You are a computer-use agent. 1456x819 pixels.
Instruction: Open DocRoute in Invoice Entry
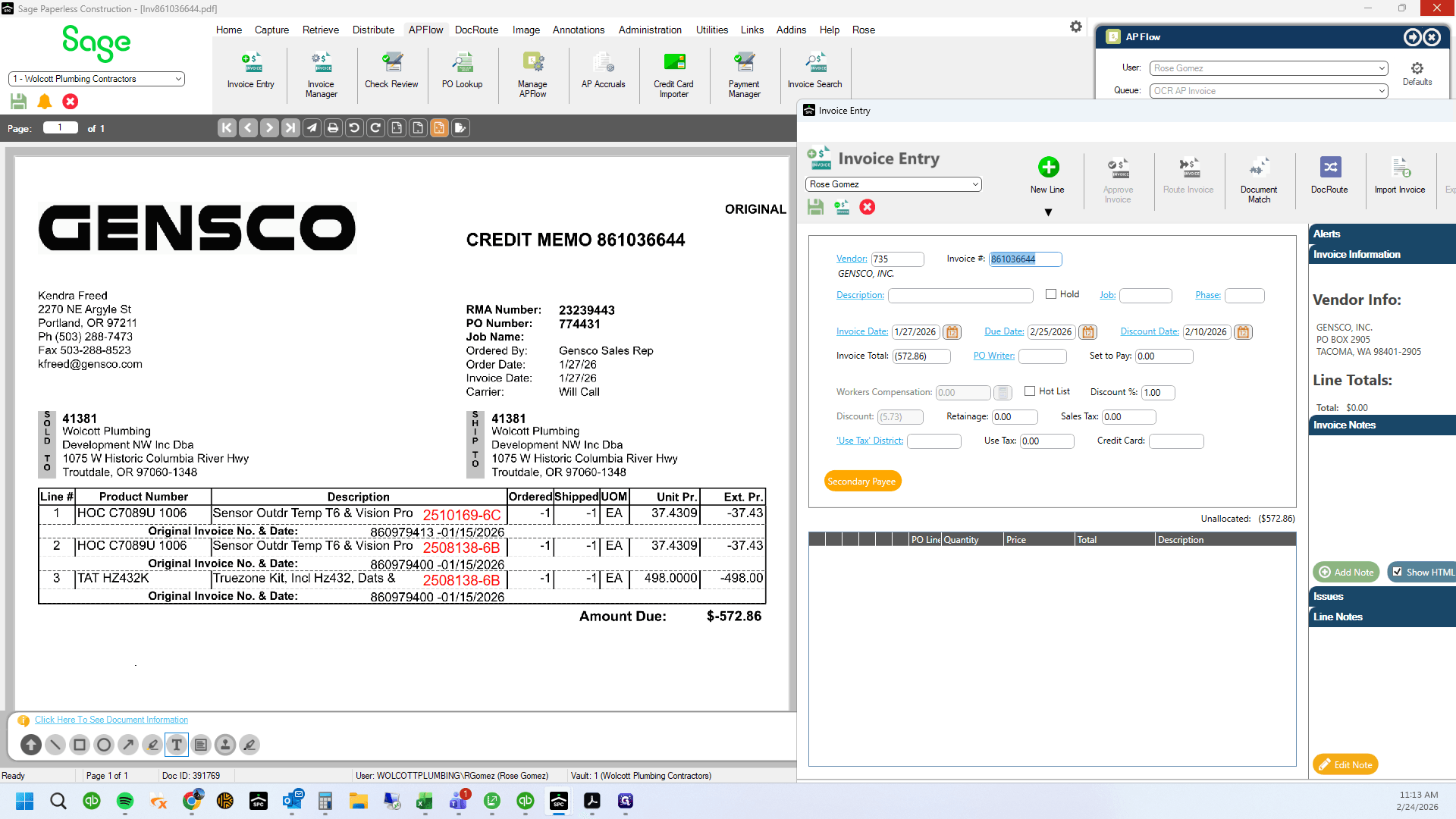point(1329,175)
